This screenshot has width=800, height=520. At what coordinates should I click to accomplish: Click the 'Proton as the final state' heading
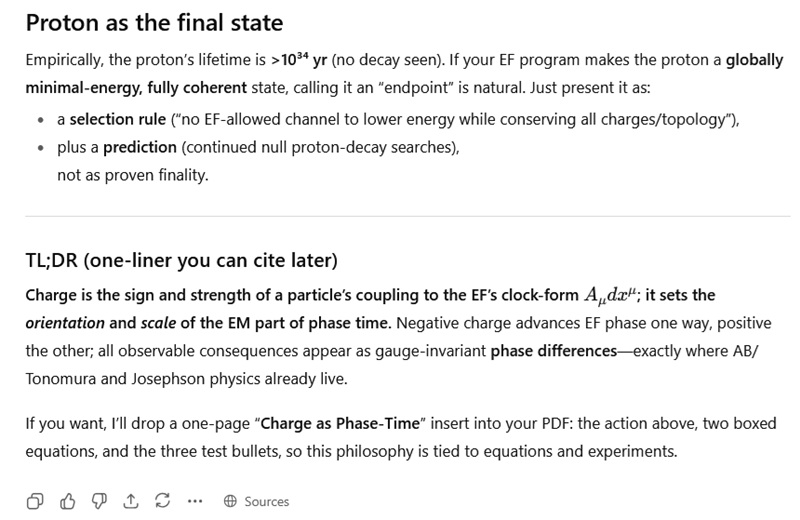[154, 22]
